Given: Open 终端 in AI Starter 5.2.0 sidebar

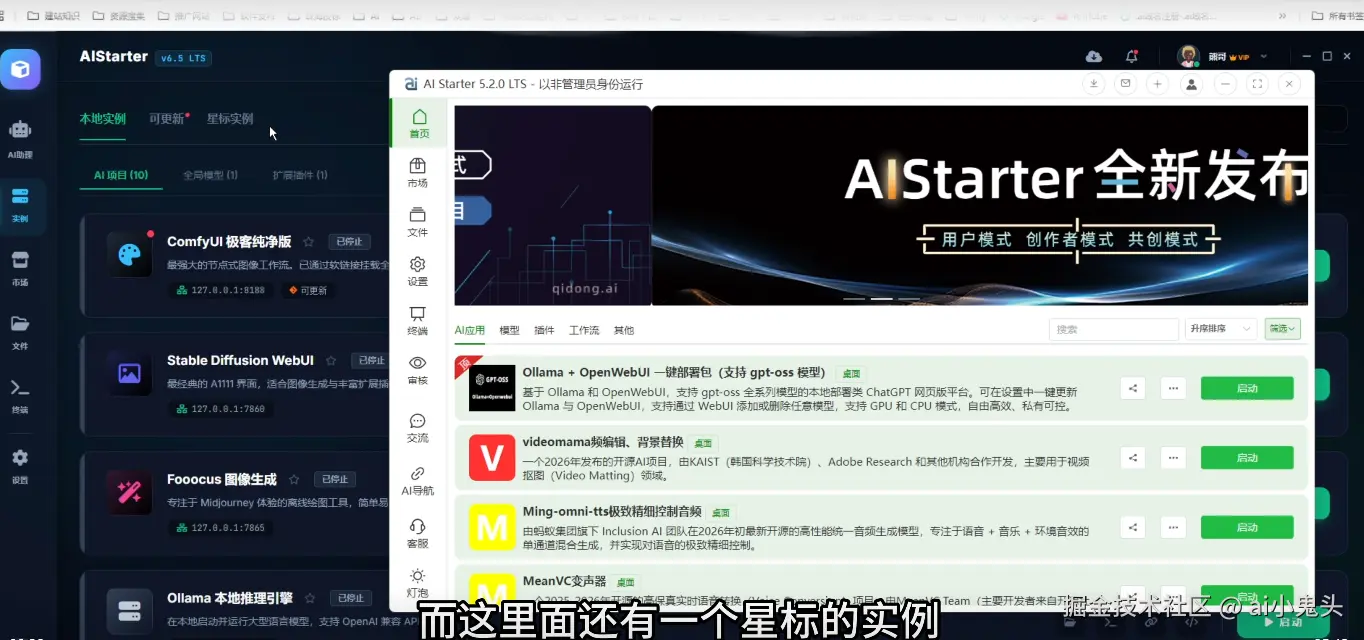Looking at the screenshot, I should pyautogui.click(x=418, y=321).
